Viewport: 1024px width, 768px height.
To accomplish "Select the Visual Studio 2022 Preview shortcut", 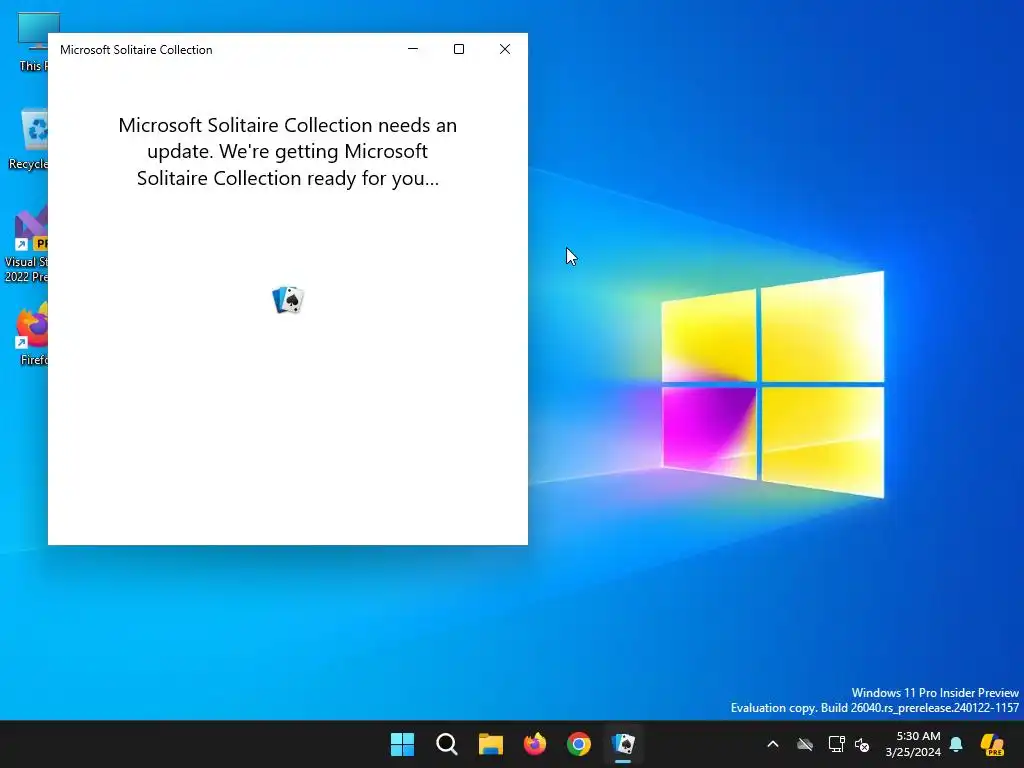I will point(26,244).
